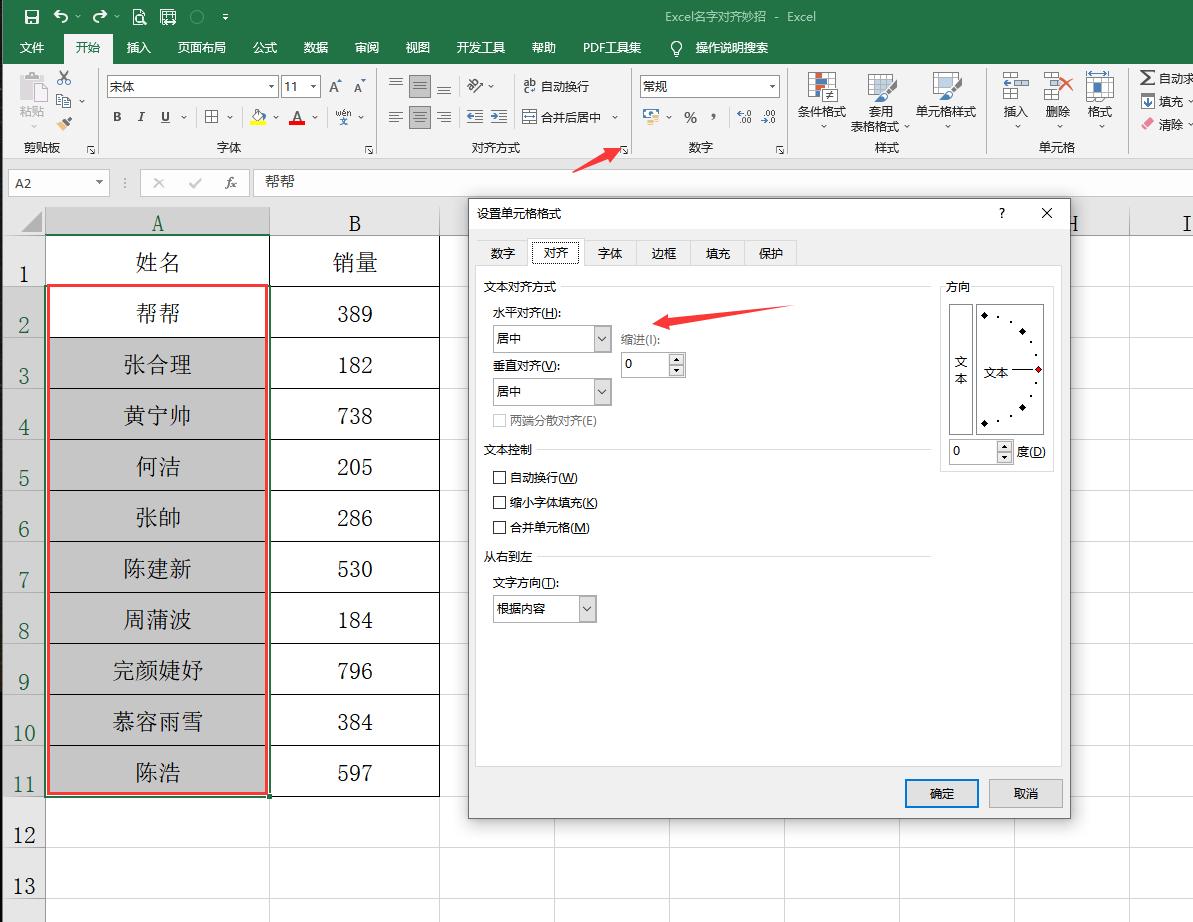Click the help question mark in the dialog
This screenshot has height=922, width=1193.
(x=1002, y=214)
